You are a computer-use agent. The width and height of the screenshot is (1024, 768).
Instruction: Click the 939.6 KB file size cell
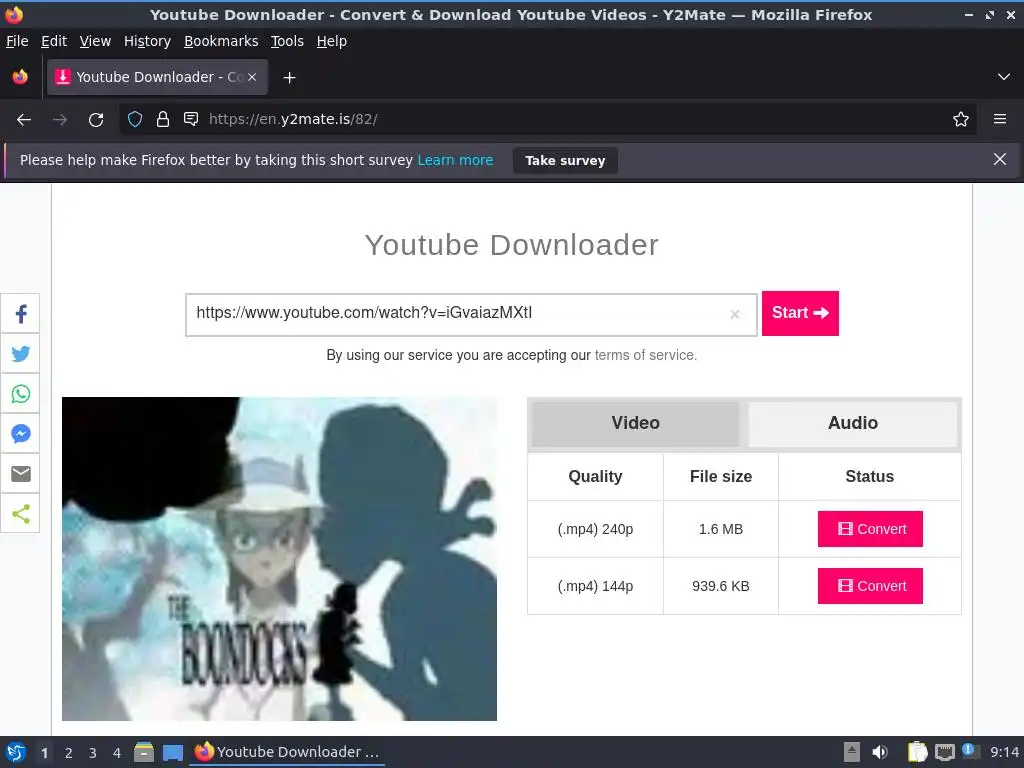tap(720, 586)
